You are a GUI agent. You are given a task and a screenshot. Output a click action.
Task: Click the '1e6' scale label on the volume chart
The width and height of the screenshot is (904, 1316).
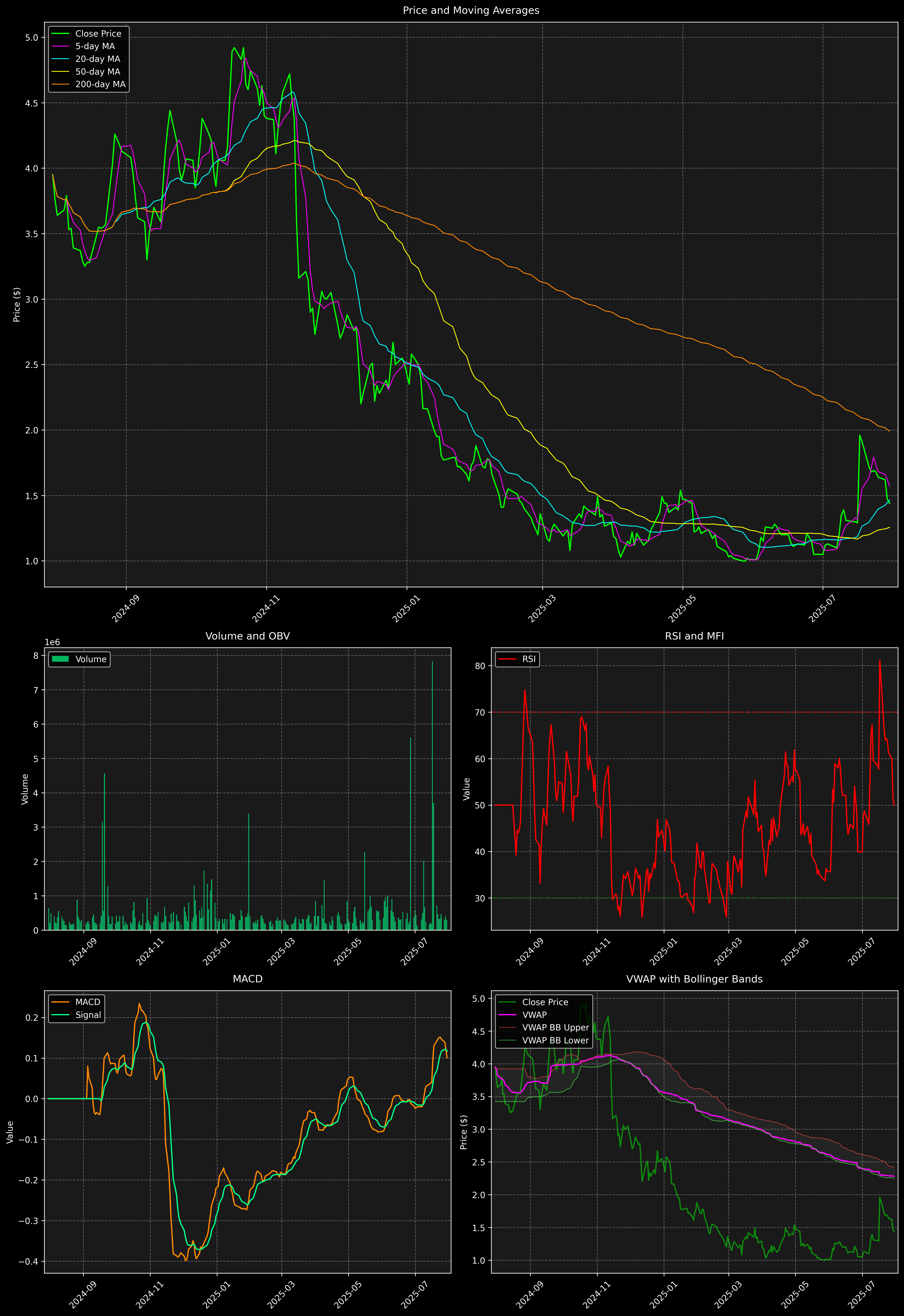click(x=52, y=642)
